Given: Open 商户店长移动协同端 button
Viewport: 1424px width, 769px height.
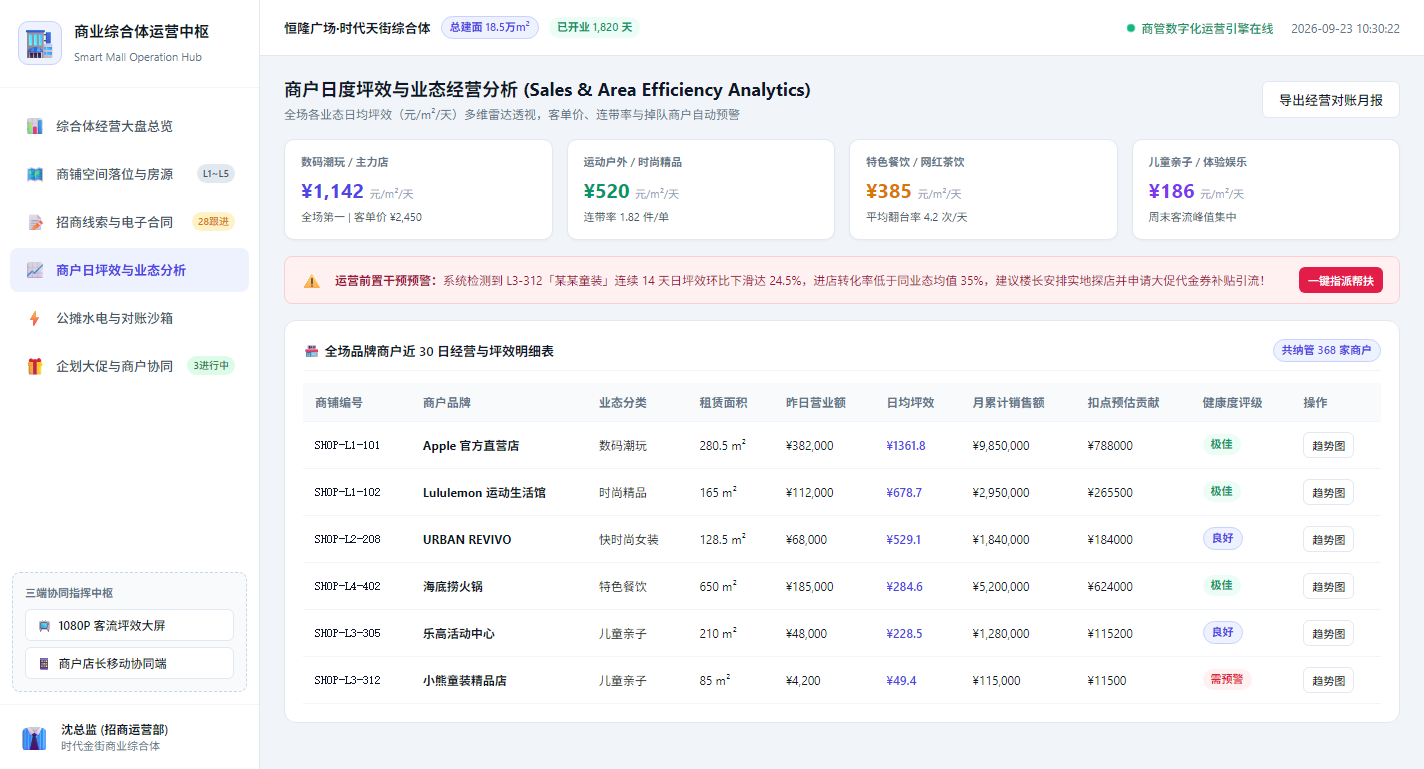Looking at the screenshot, I should pos(129,663).
